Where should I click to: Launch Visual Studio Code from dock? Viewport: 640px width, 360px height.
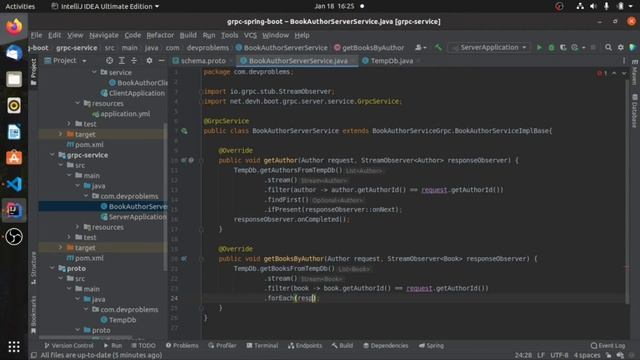14,184
